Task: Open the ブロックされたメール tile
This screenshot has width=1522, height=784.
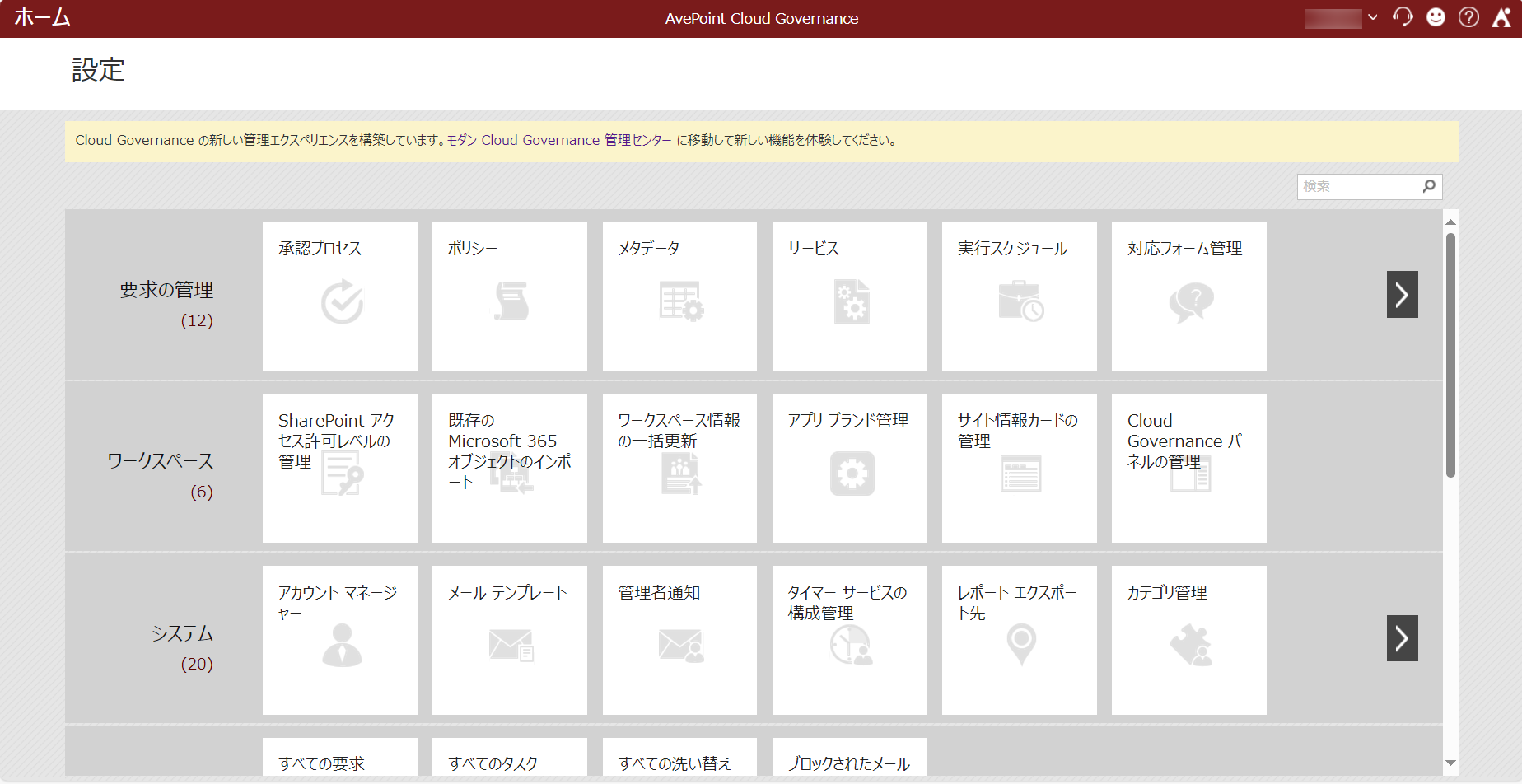Action: click(x=849, y=757)
